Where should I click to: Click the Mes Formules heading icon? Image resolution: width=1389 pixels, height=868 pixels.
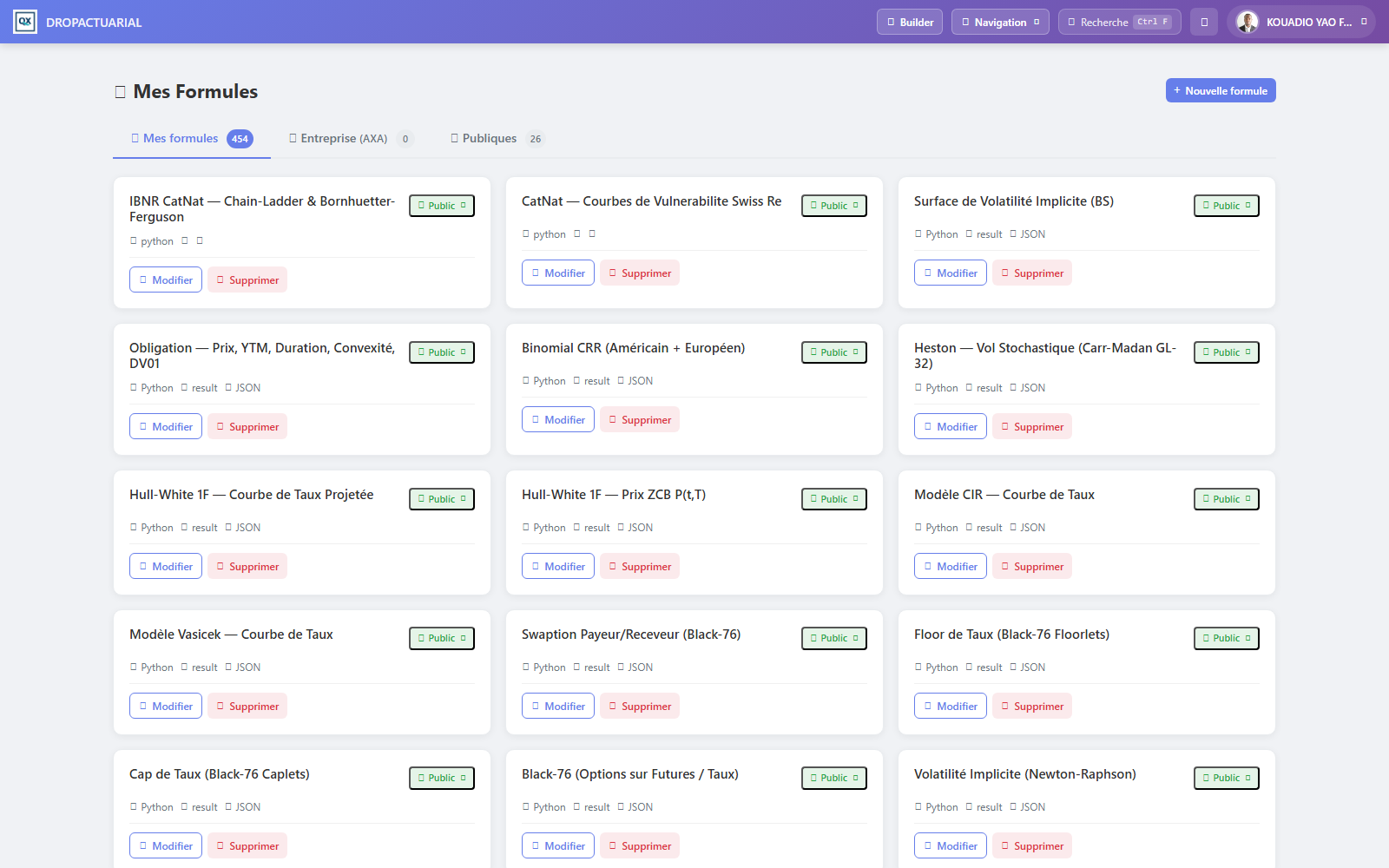click(121, 92)
